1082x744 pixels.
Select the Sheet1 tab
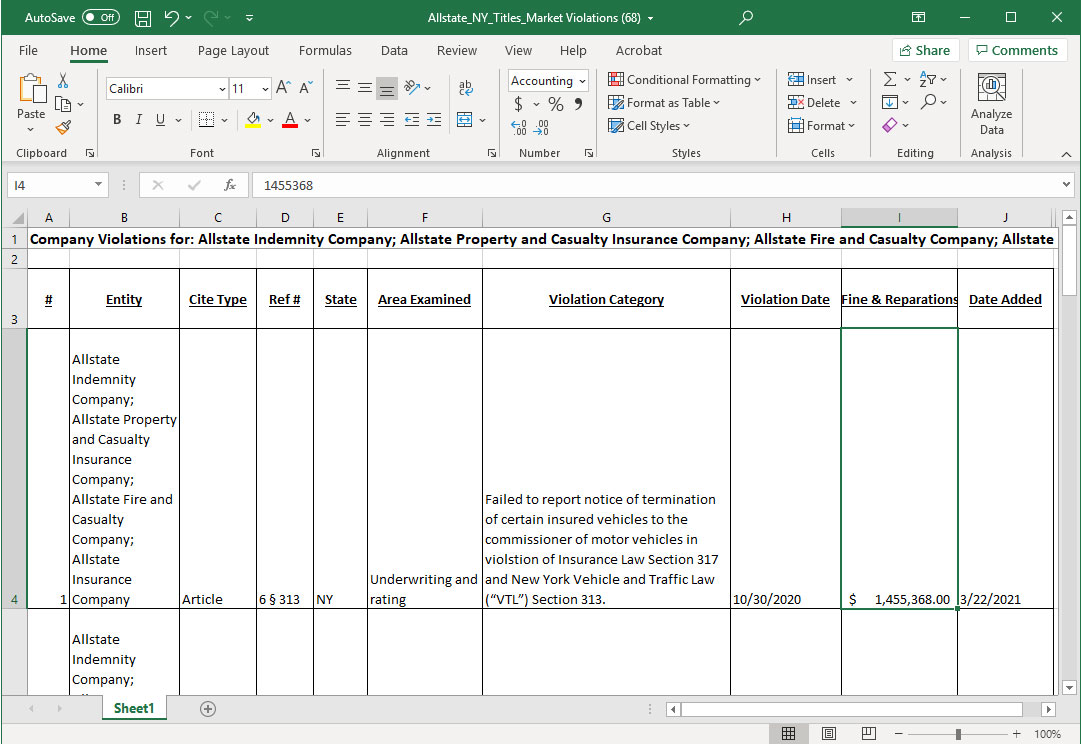[134, 708]
